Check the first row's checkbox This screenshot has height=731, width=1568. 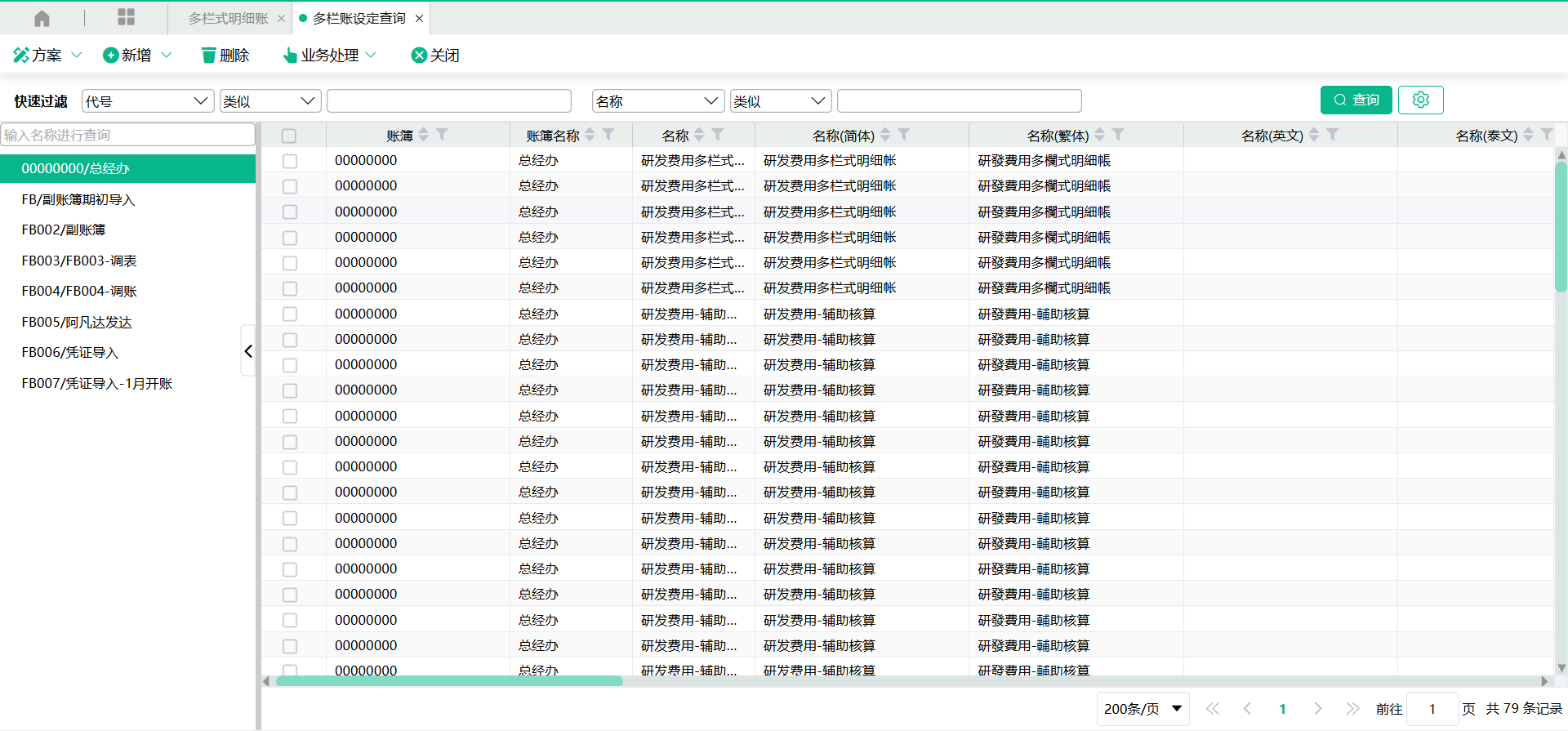pyautogui.click(x=289, y=161)
